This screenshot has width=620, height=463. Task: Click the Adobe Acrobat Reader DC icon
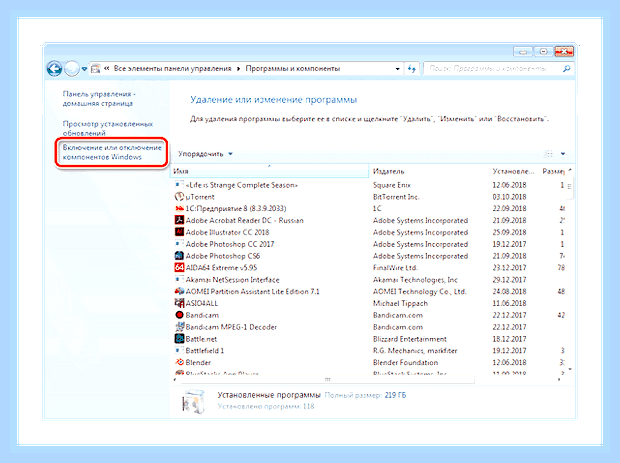(x=179, y=220)
